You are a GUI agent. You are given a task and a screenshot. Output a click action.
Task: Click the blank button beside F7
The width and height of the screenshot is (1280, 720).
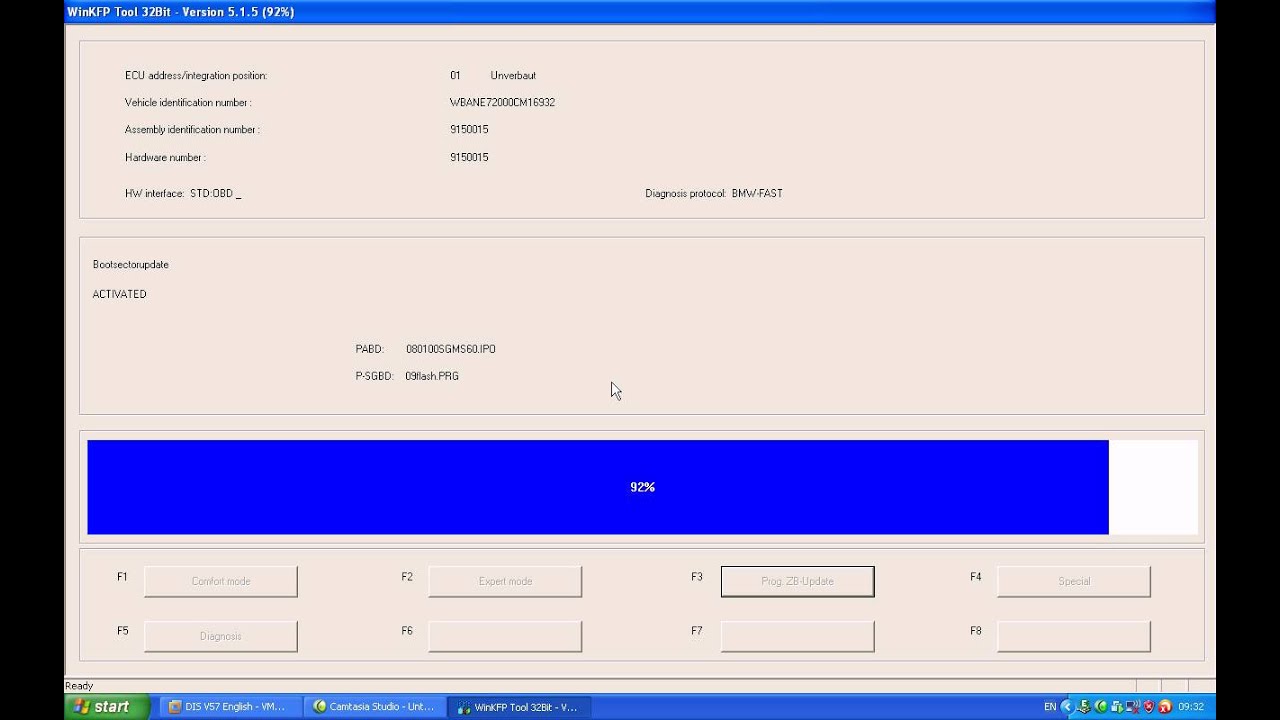point(797,636)
